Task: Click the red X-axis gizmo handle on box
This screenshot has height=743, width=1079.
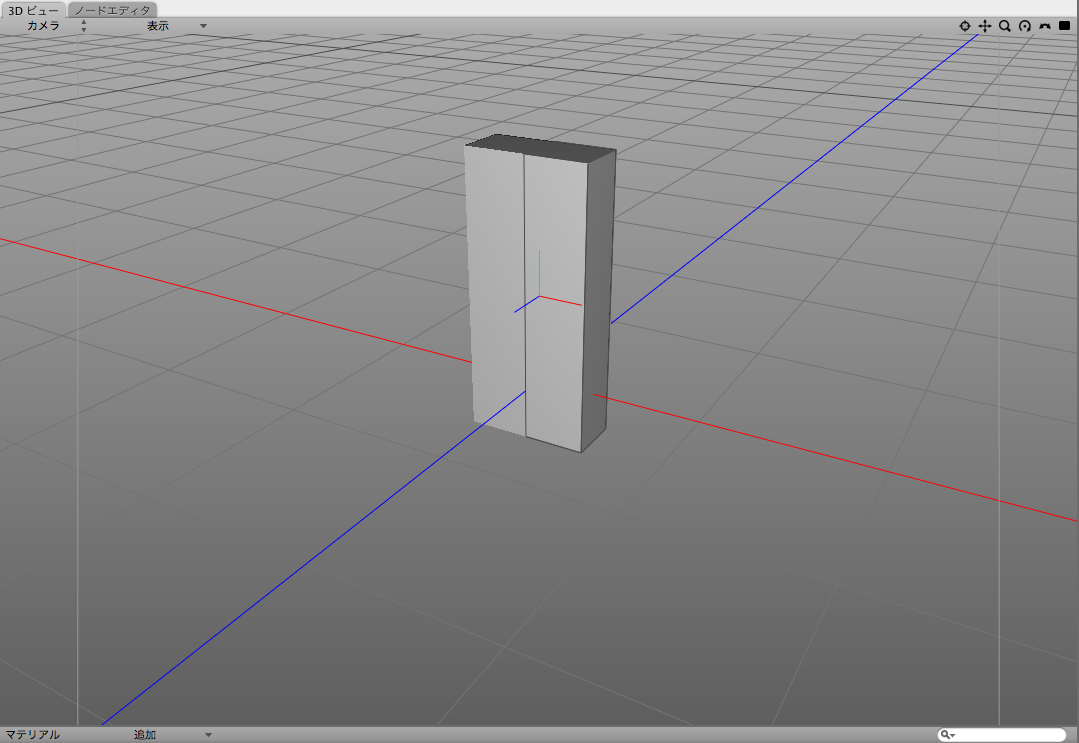Action: [561, 301]
